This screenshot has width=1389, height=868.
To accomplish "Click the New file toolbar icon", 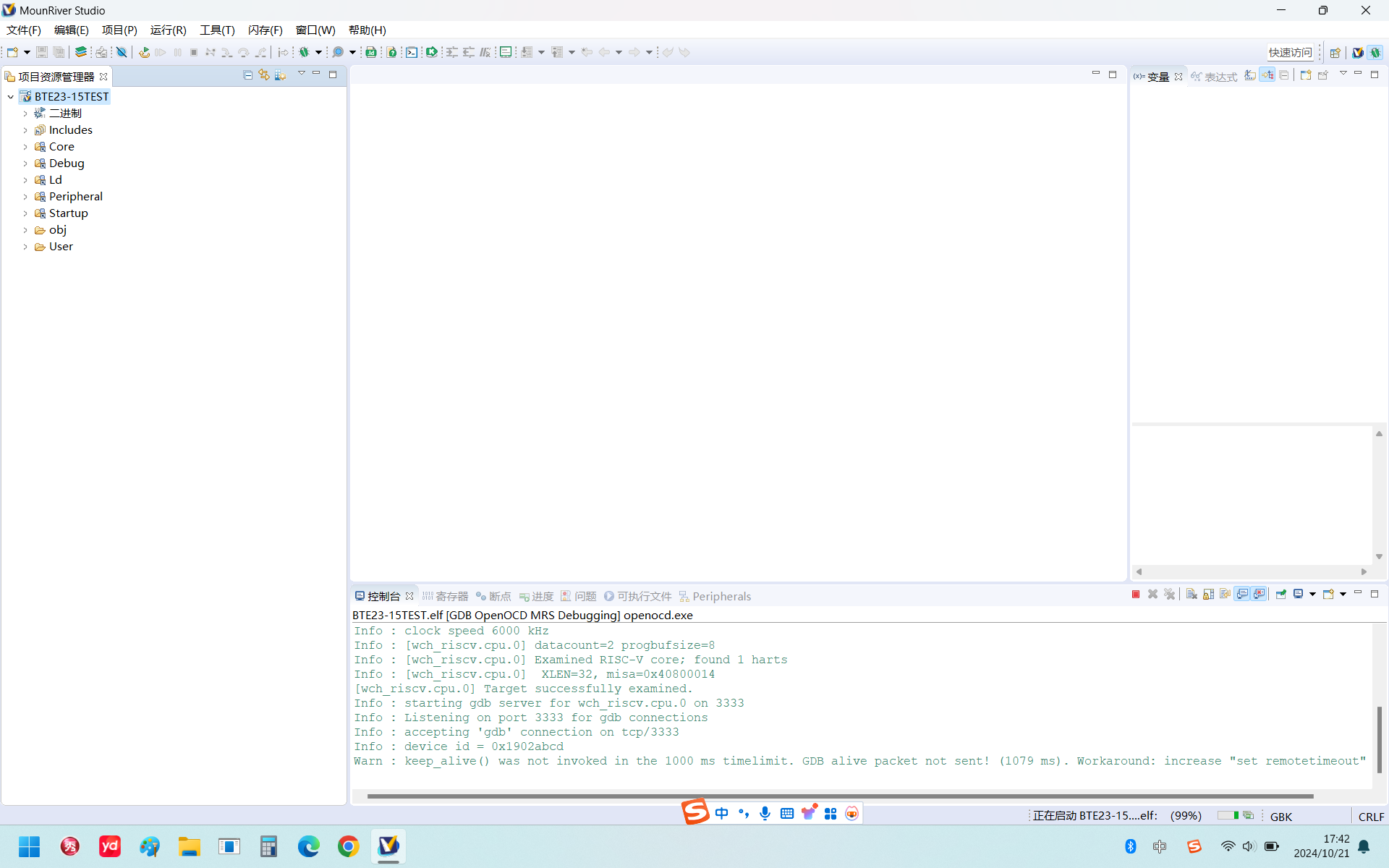I will 12,52.
